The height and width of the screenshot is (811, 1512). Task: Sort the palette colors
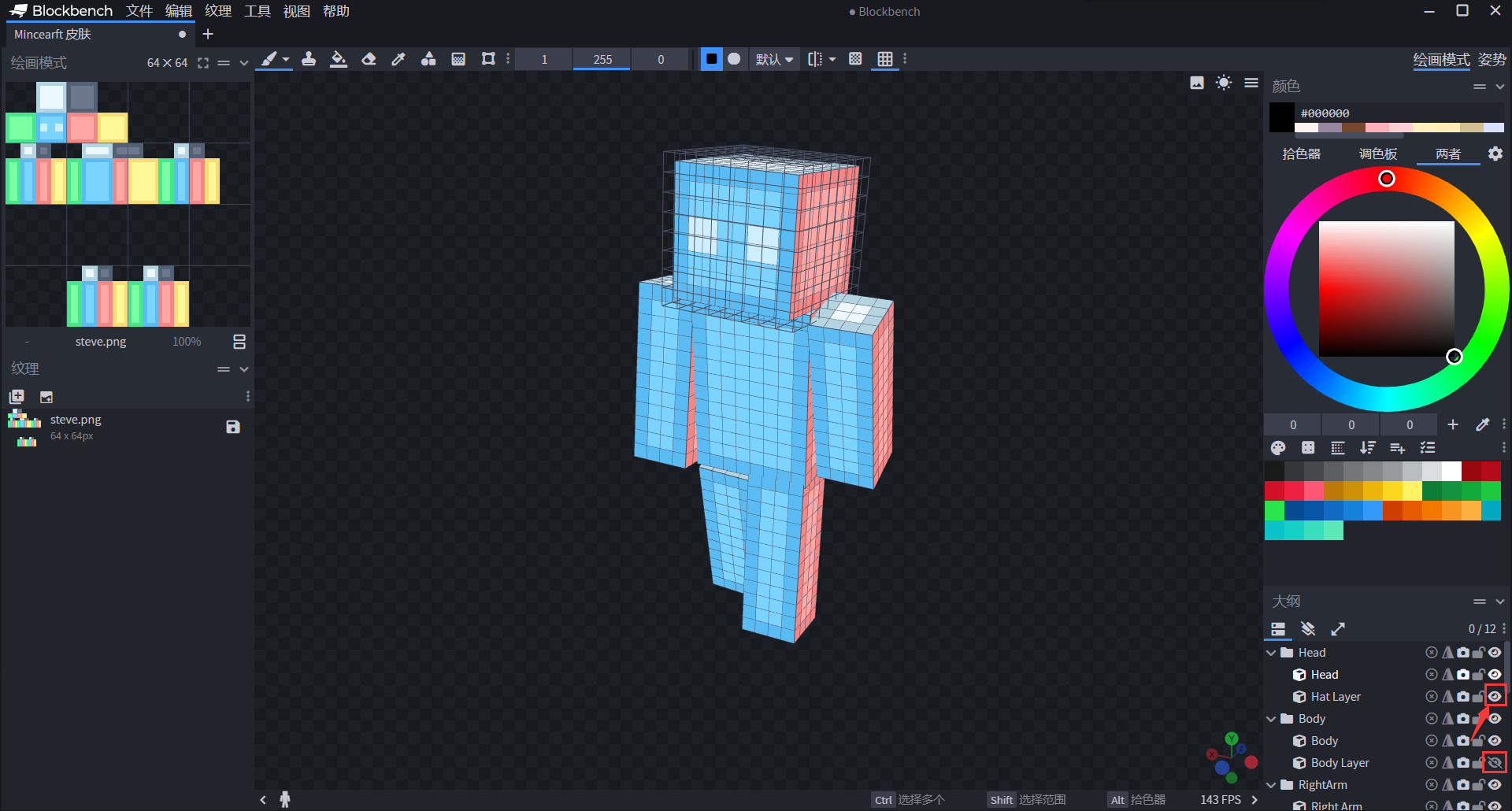(1368, 448)
